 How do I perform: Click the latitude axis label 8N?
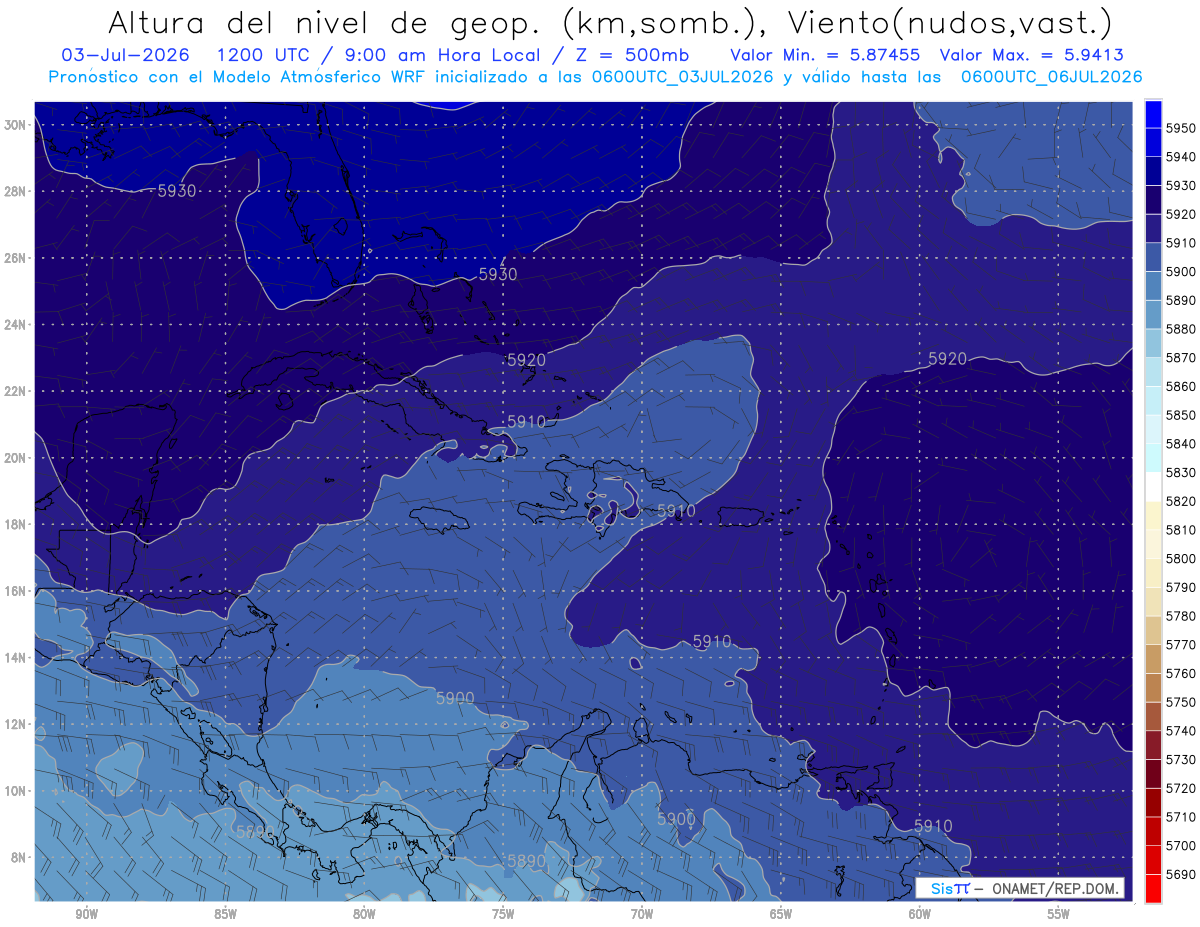(19, 858)
